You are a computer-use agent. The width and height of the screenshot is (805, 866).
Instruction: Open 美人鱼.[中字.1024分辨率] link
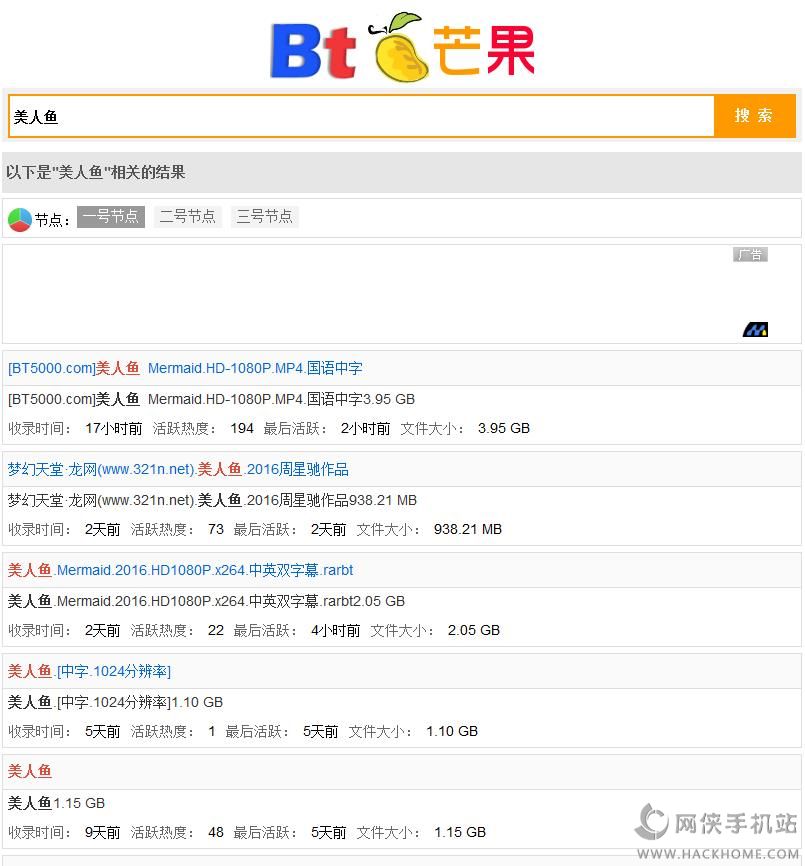[89, 671]
